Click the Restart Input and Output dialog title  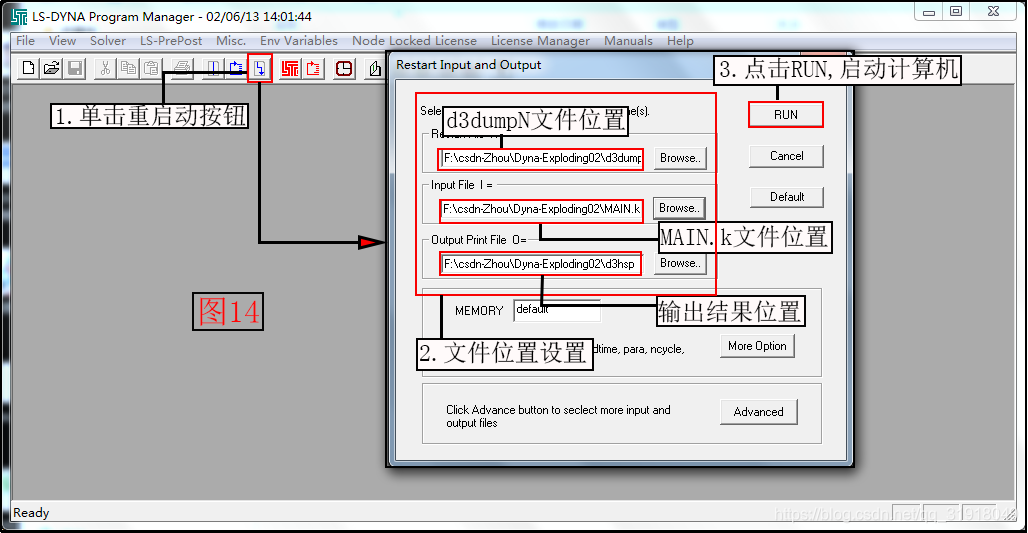click(468, 65)
